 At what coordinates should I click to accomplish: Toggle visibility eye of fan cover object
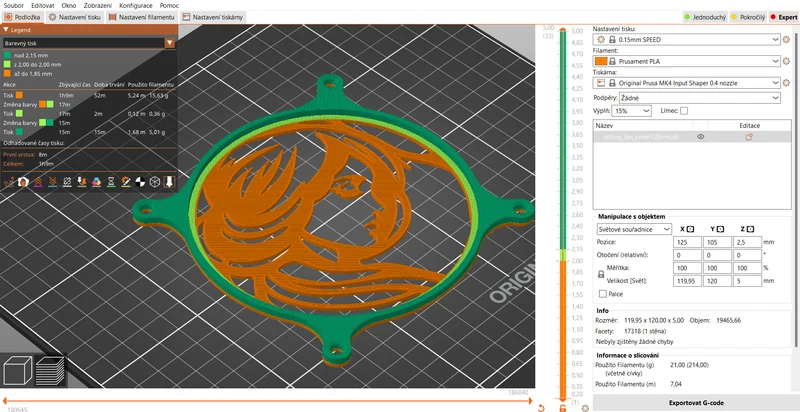coord(701,137)
